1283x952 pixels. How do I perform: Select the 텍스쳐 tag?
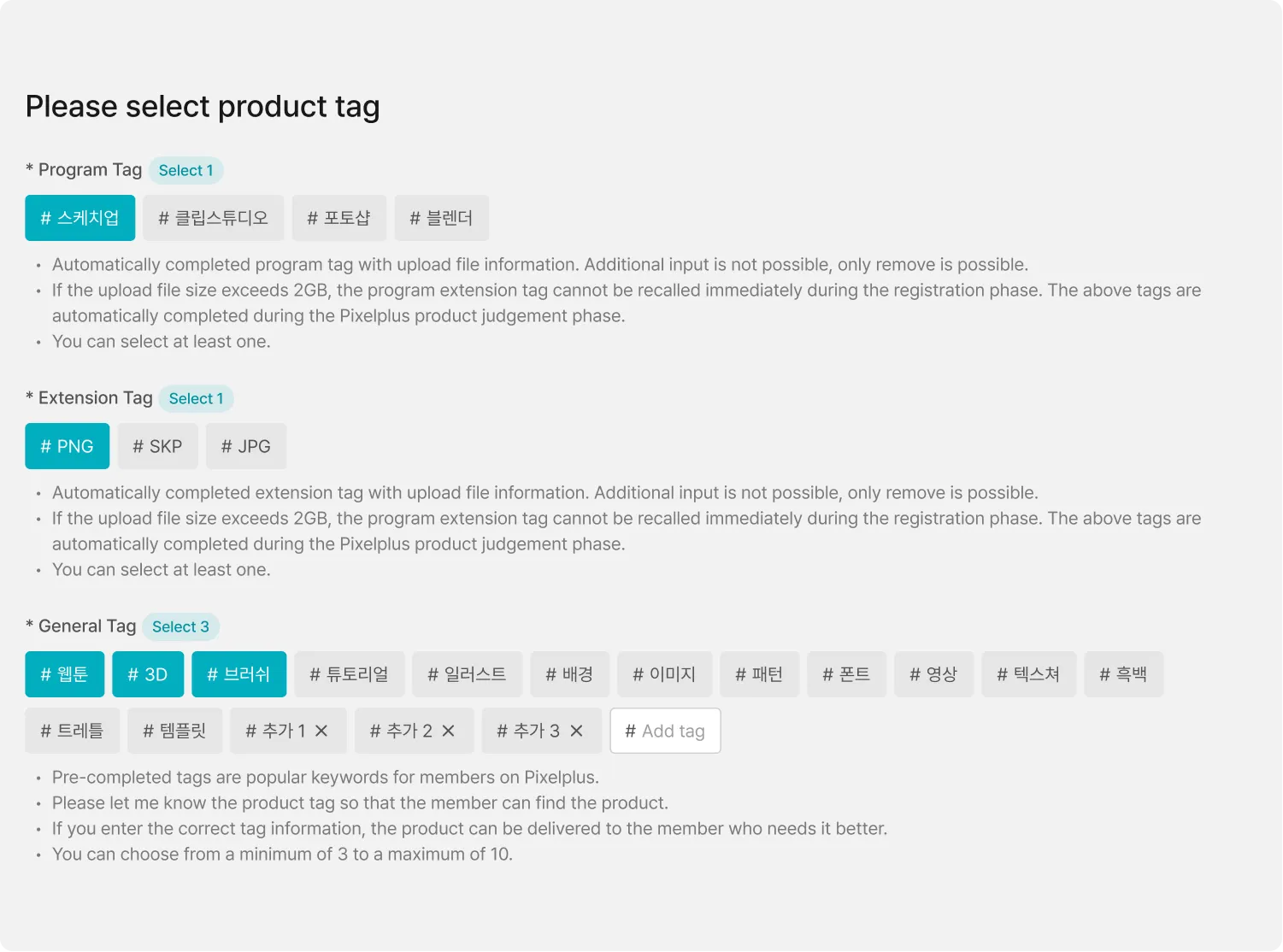(1028, 674)
